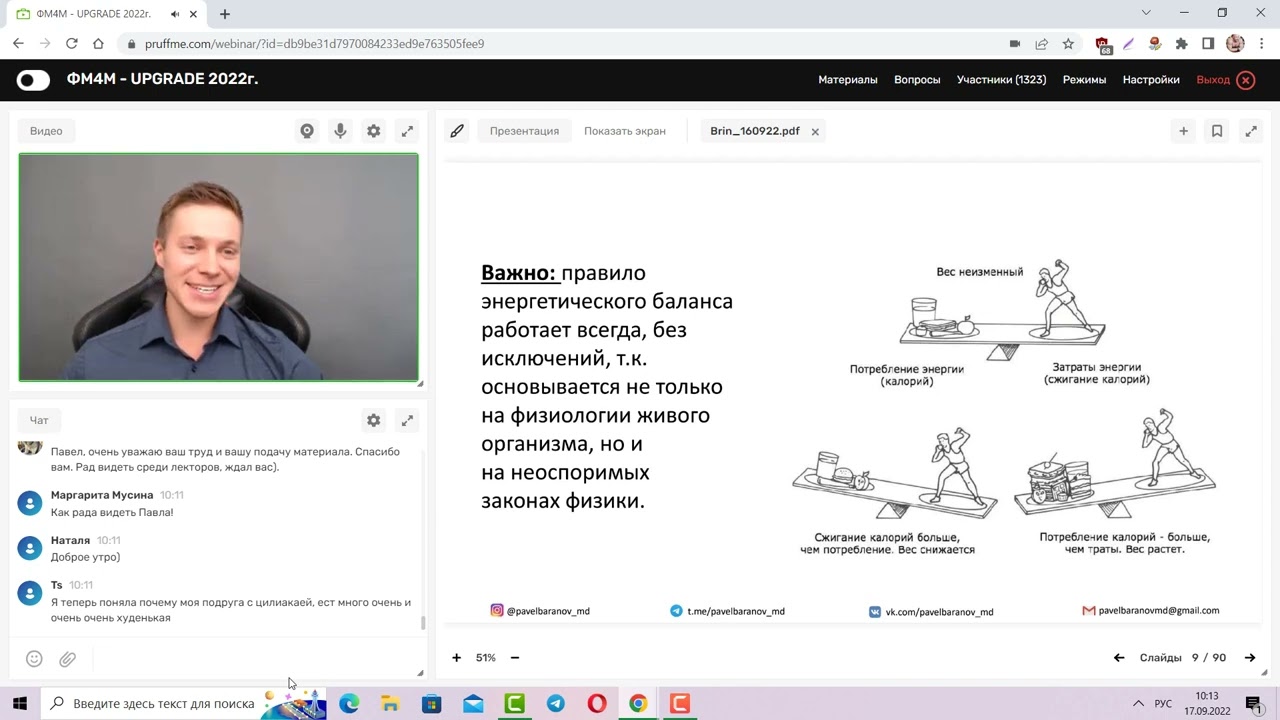Open chat settings gear
This screenshot has height=720, width=1280.
coord(373,420)
